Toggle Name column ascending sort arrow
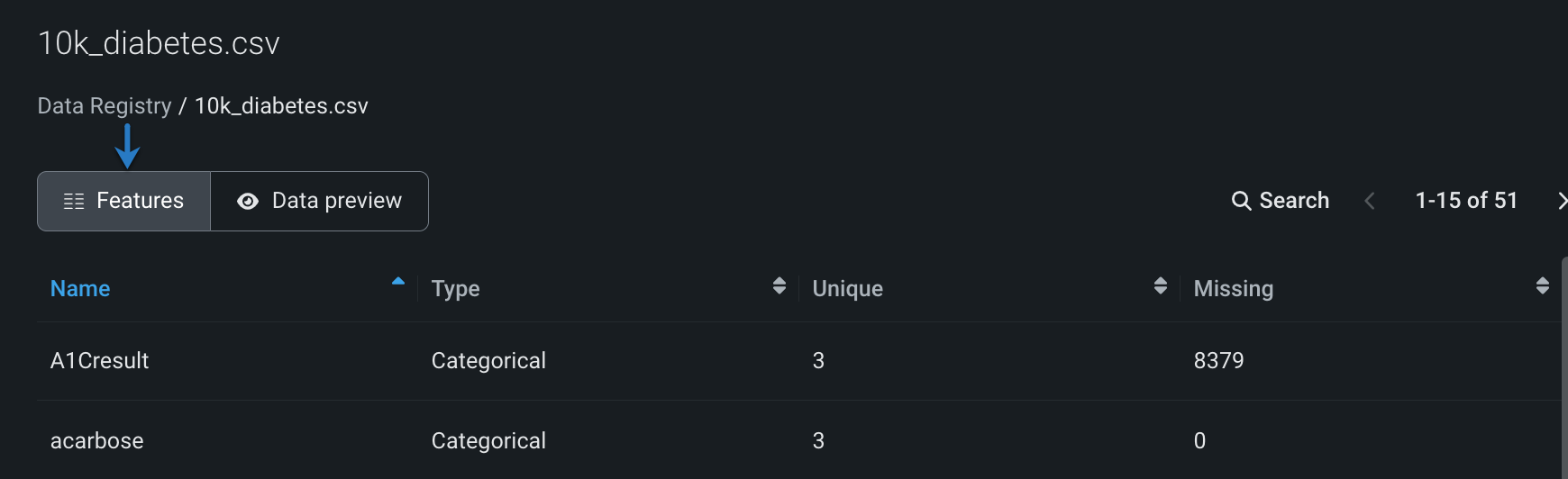The height and width of the screenshot is (479, 1568). pos(398,282)
